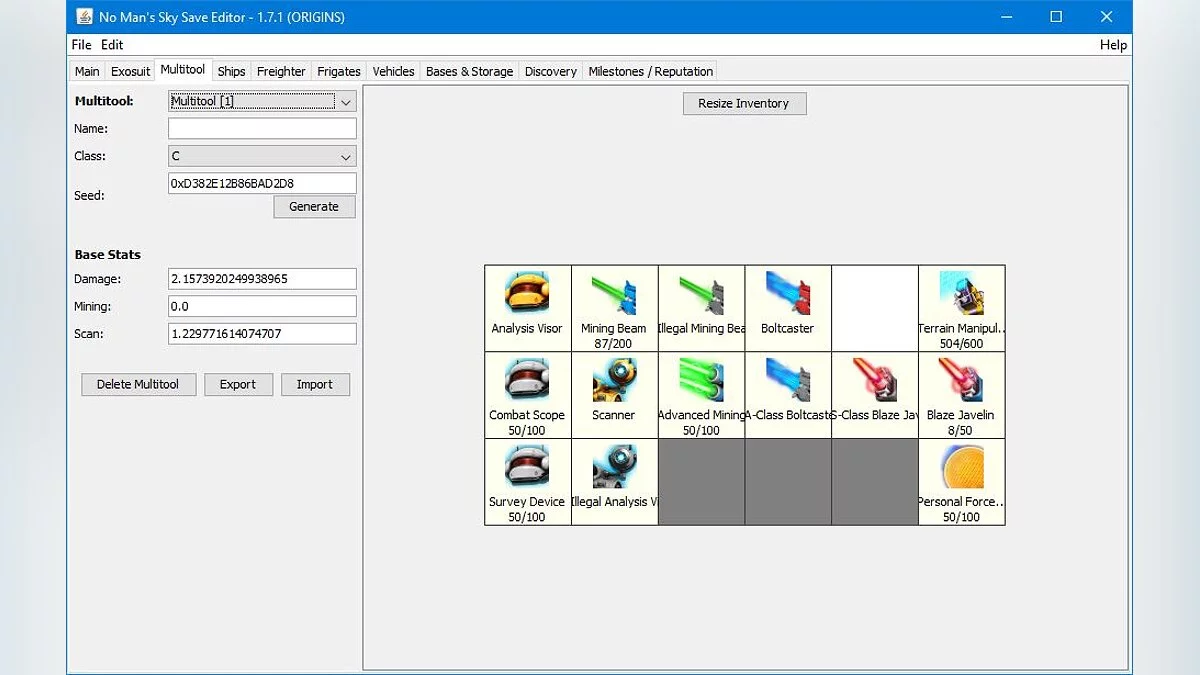Select the Survey Device slot icon
This screenshot has height=675, width=1200.
tap(527, 468)
